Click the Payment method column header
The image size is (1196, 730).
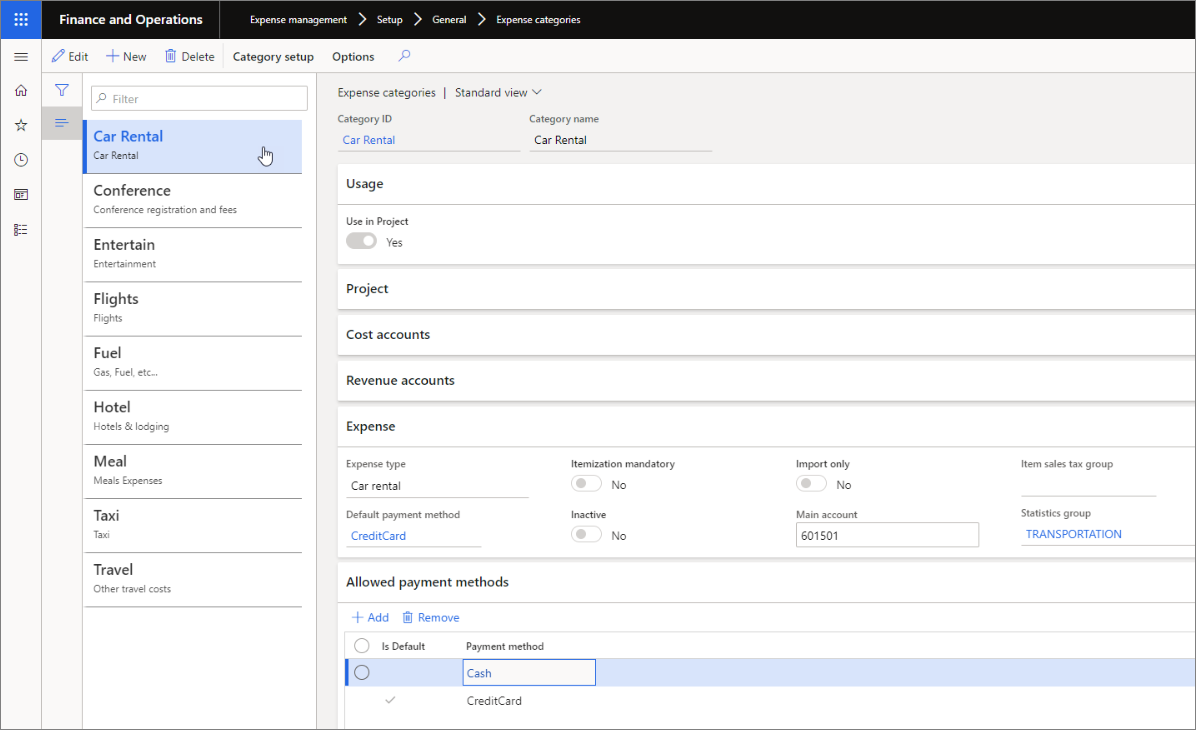(505, 646)
